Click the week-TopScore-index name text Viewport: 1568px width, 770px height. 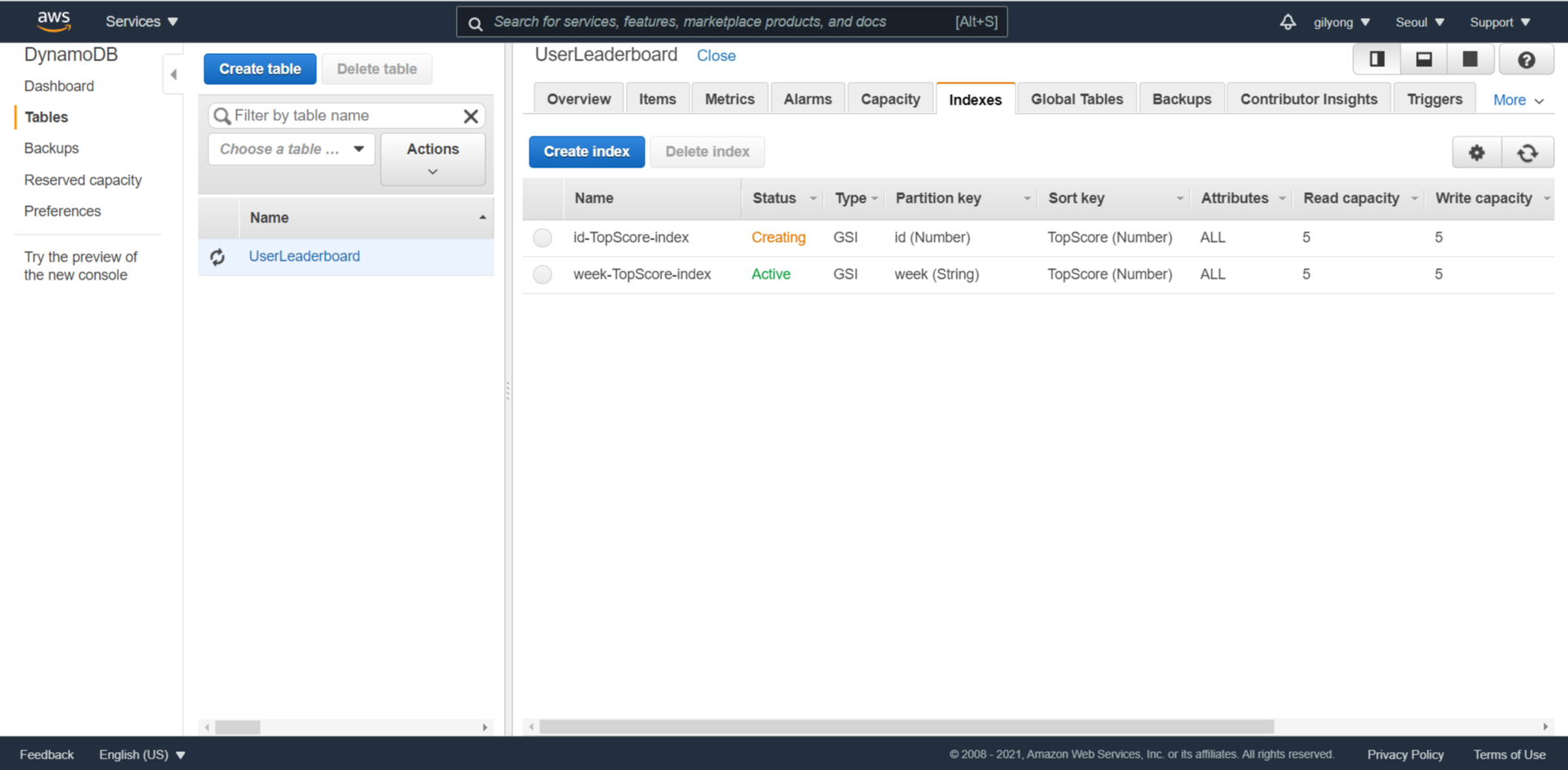(x=642, y=274)
